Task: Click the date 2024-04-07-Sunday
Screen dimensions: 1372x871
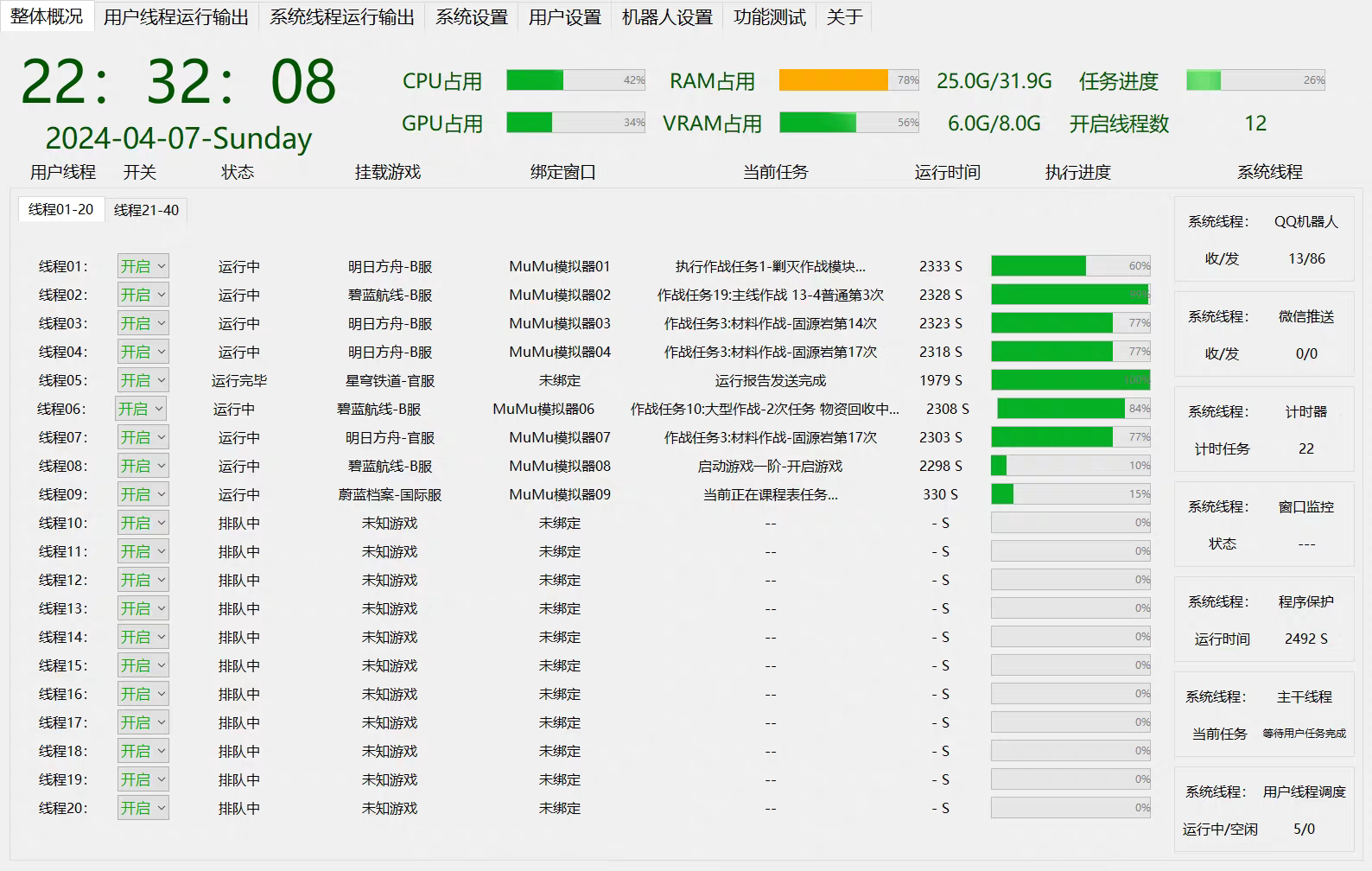Action: click(x=178, y=138)
